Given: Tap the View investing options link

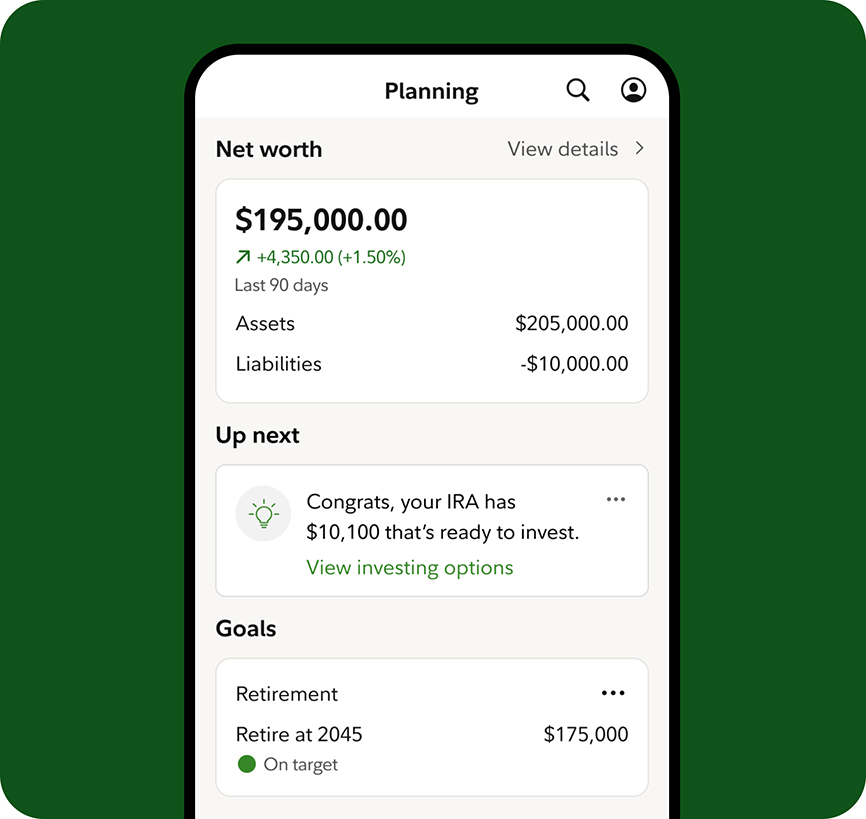Looking at the screenshot, I should coord(410,568).
